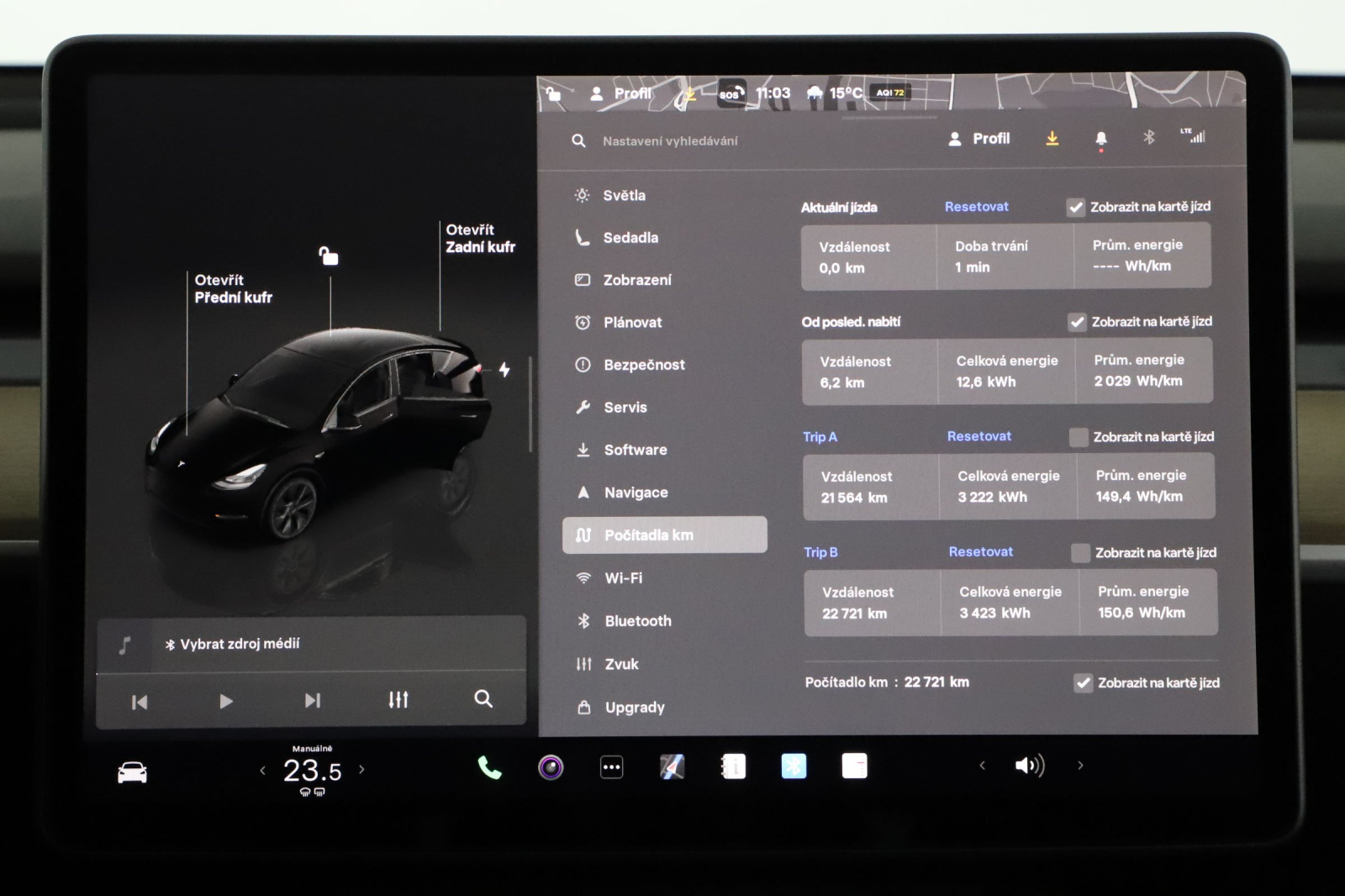Enable Zobrazit na kartě jízd for Trip A
The width and height of the screenshot is (1345, 896).
1078,436
